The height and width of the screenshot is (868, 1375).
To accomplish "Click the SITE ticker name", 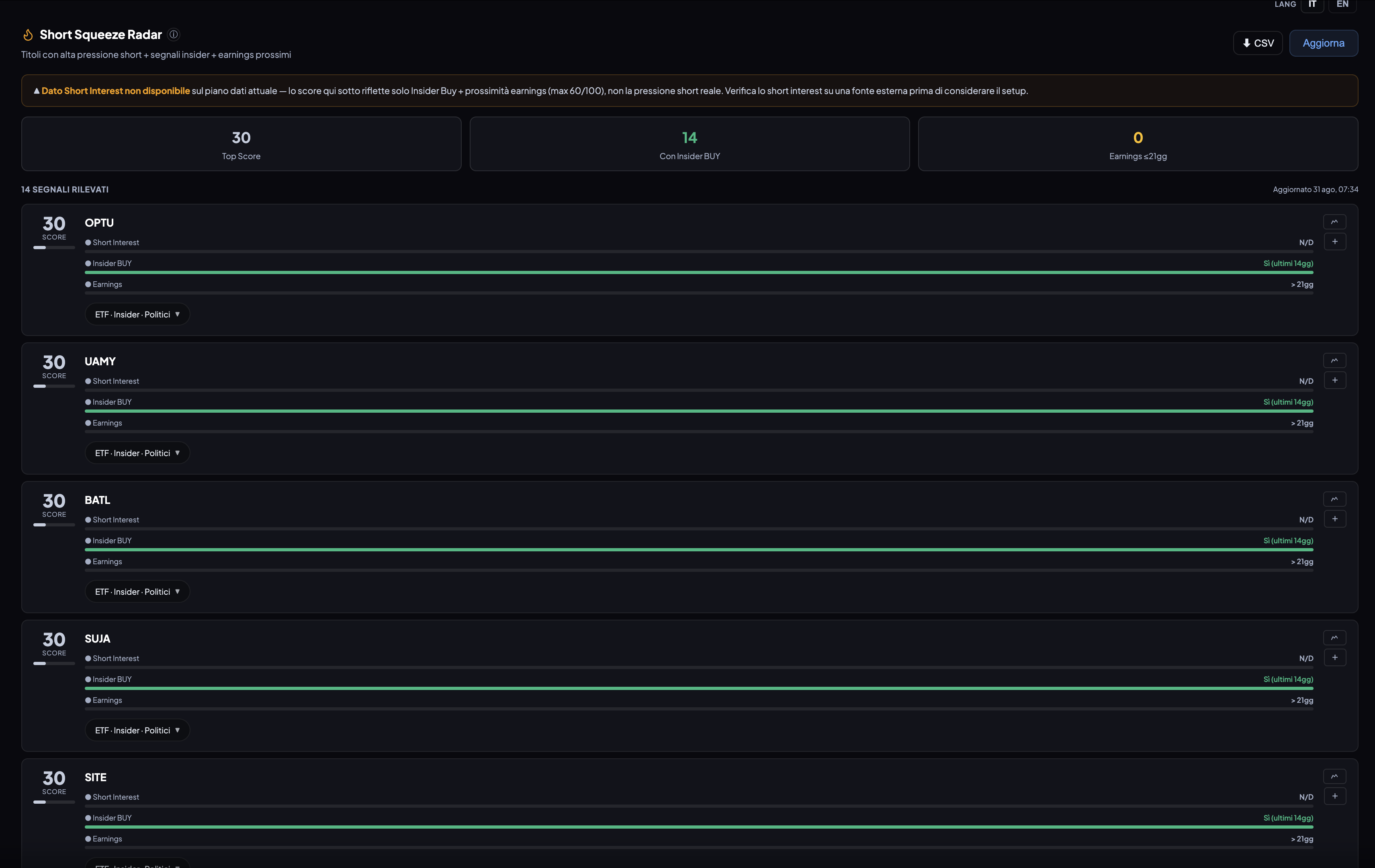I will pyautogui.click(x=95, y=778).
